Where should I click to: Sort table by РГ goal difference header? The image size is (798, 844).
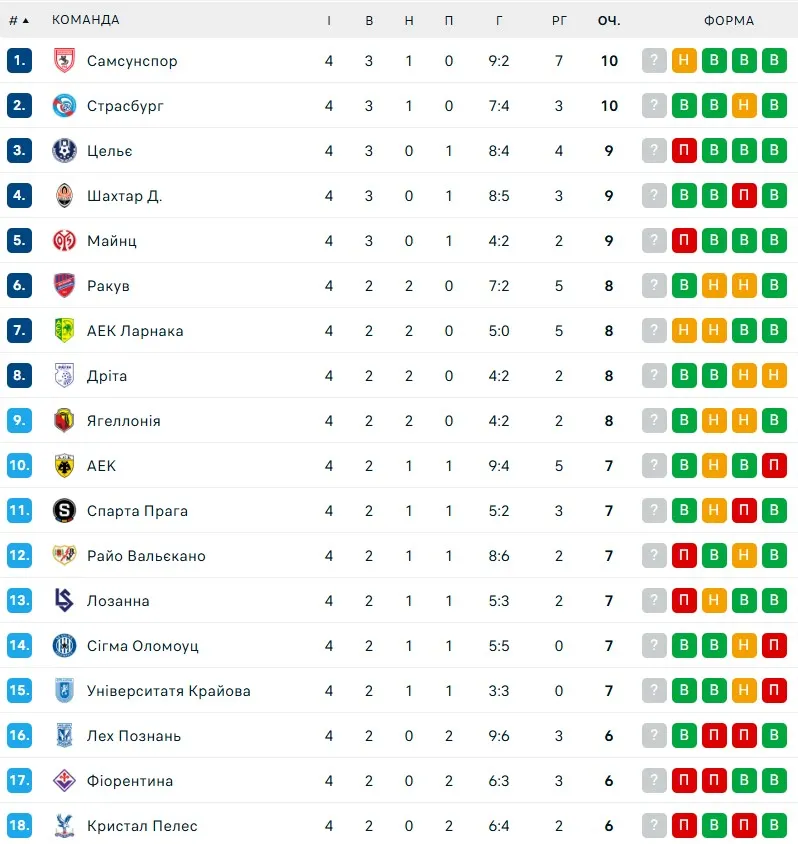click(559, 20)
